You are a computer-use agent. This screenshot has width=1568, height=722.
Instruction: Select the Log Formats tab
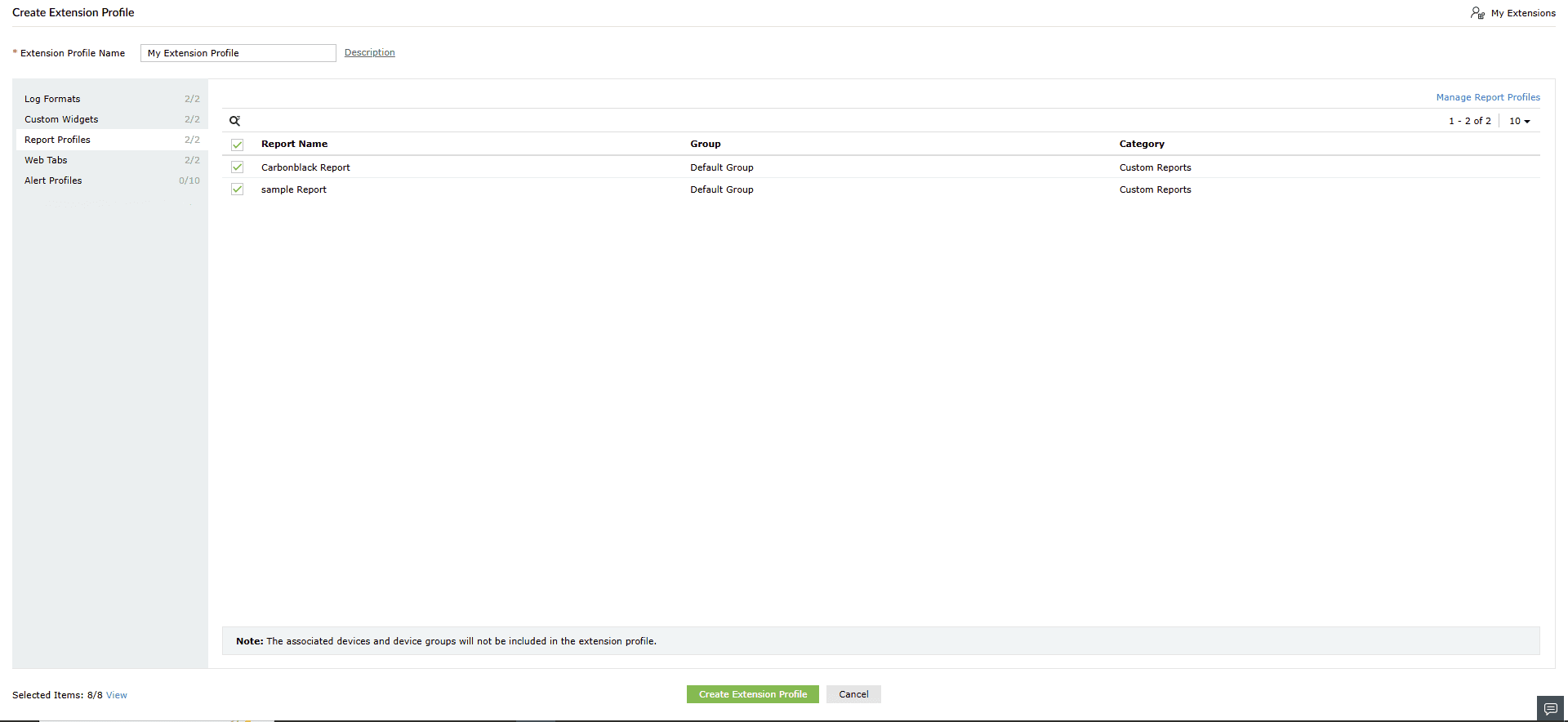pyautogui.click(x=112, y=99)
